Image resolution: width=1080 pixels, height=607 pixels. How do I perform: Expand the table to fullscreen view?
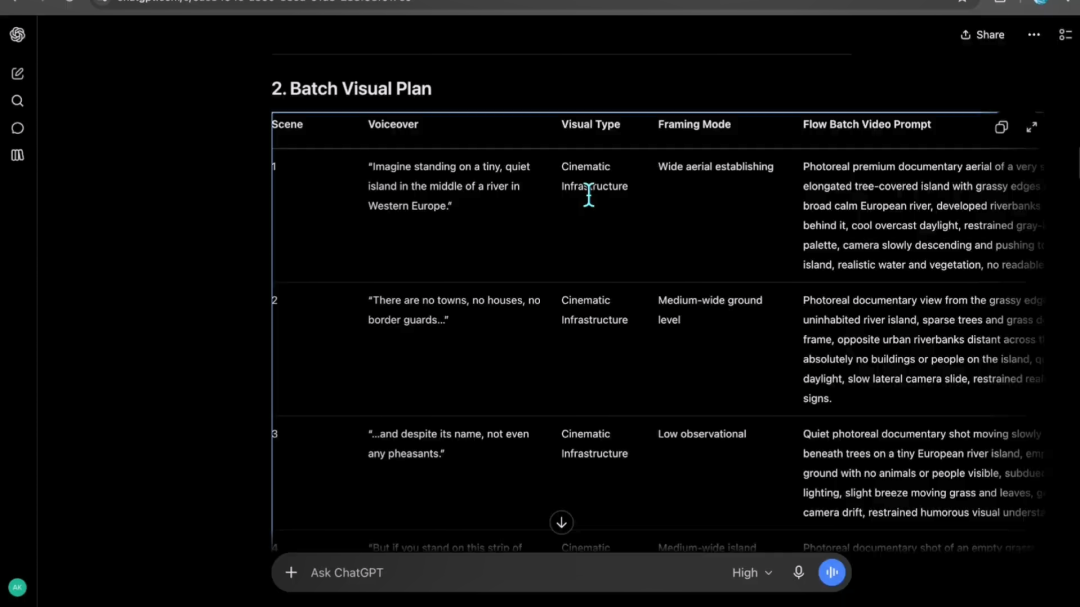(1031, 127)
